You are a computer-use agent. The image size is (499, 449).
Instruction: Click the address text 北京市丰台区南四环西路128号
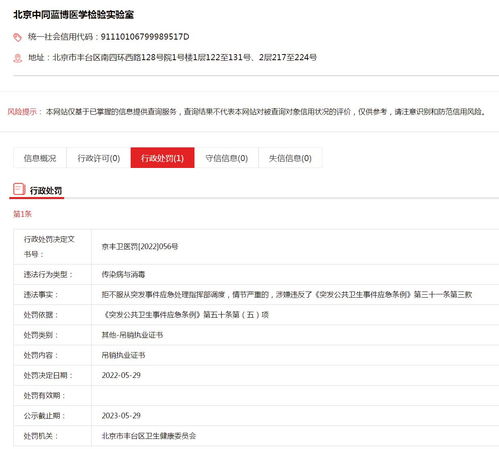pos(109,57)
